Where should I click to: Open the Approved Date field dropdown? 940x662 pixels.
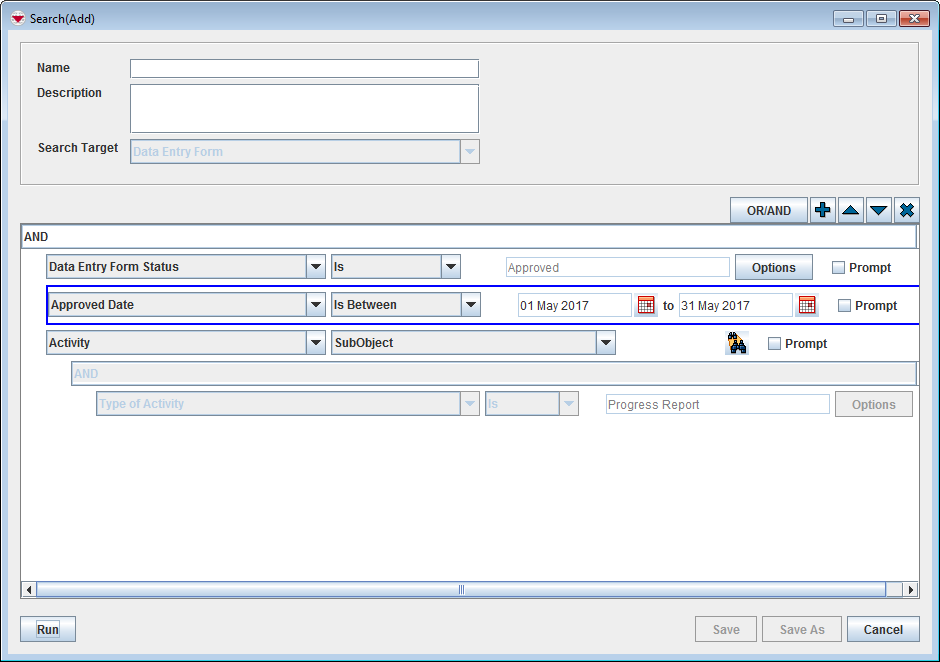coord(316,305)
